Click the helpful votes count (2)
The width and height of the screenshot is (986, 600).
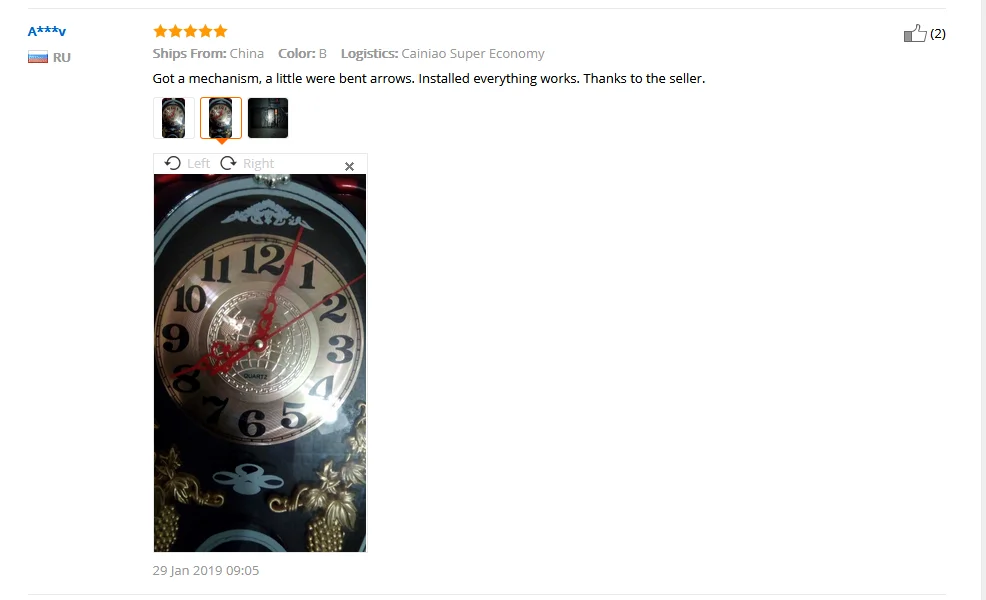938,34
